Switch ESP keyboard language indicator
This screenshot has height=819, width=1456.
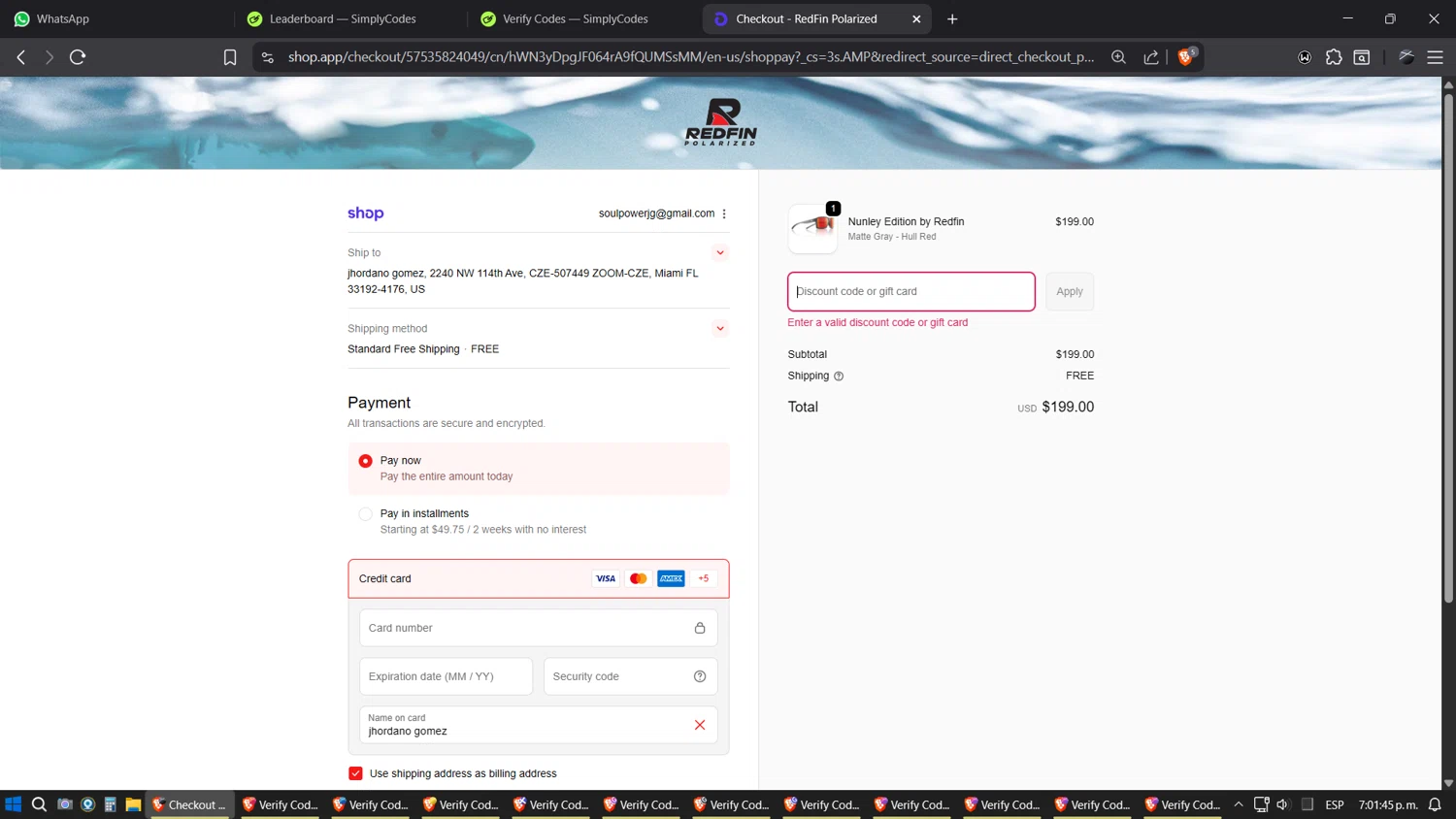1335,804
